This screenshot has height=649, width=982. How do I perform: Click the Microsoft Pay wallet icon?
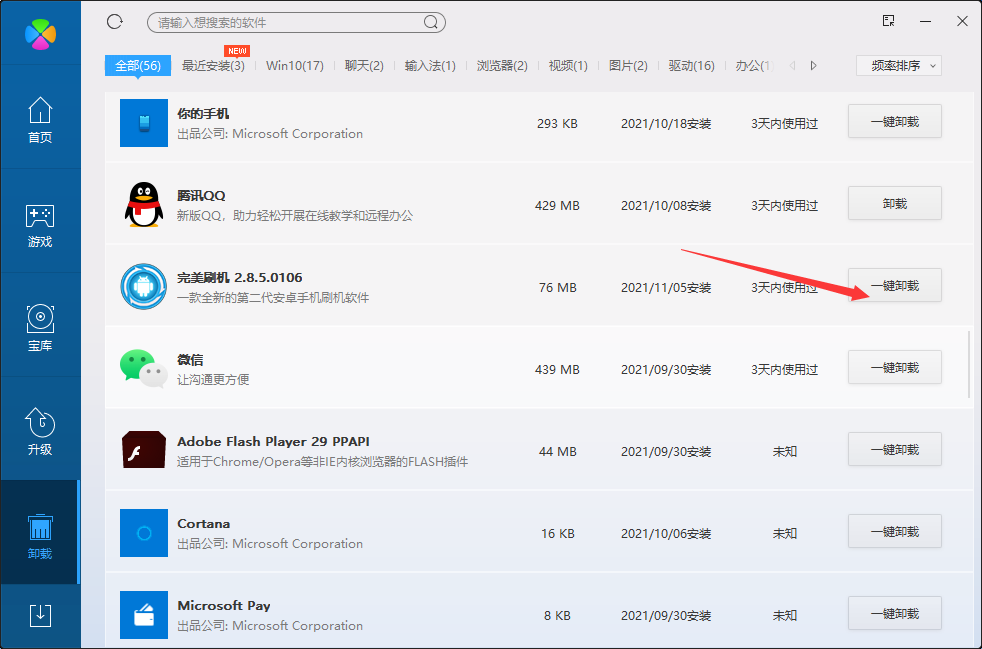144,615
